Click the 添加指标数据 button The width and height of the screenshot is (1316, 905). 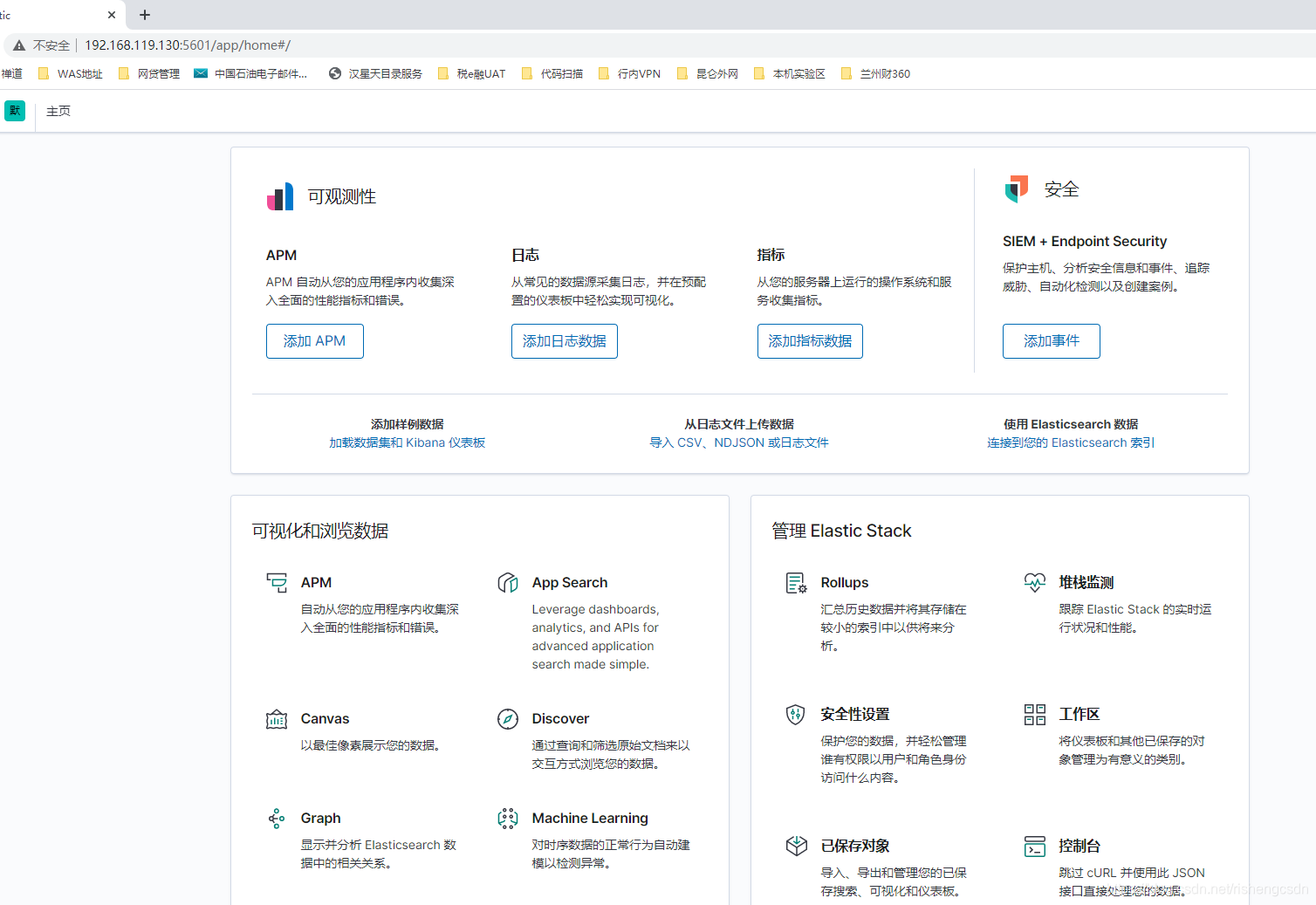point(810,341)
